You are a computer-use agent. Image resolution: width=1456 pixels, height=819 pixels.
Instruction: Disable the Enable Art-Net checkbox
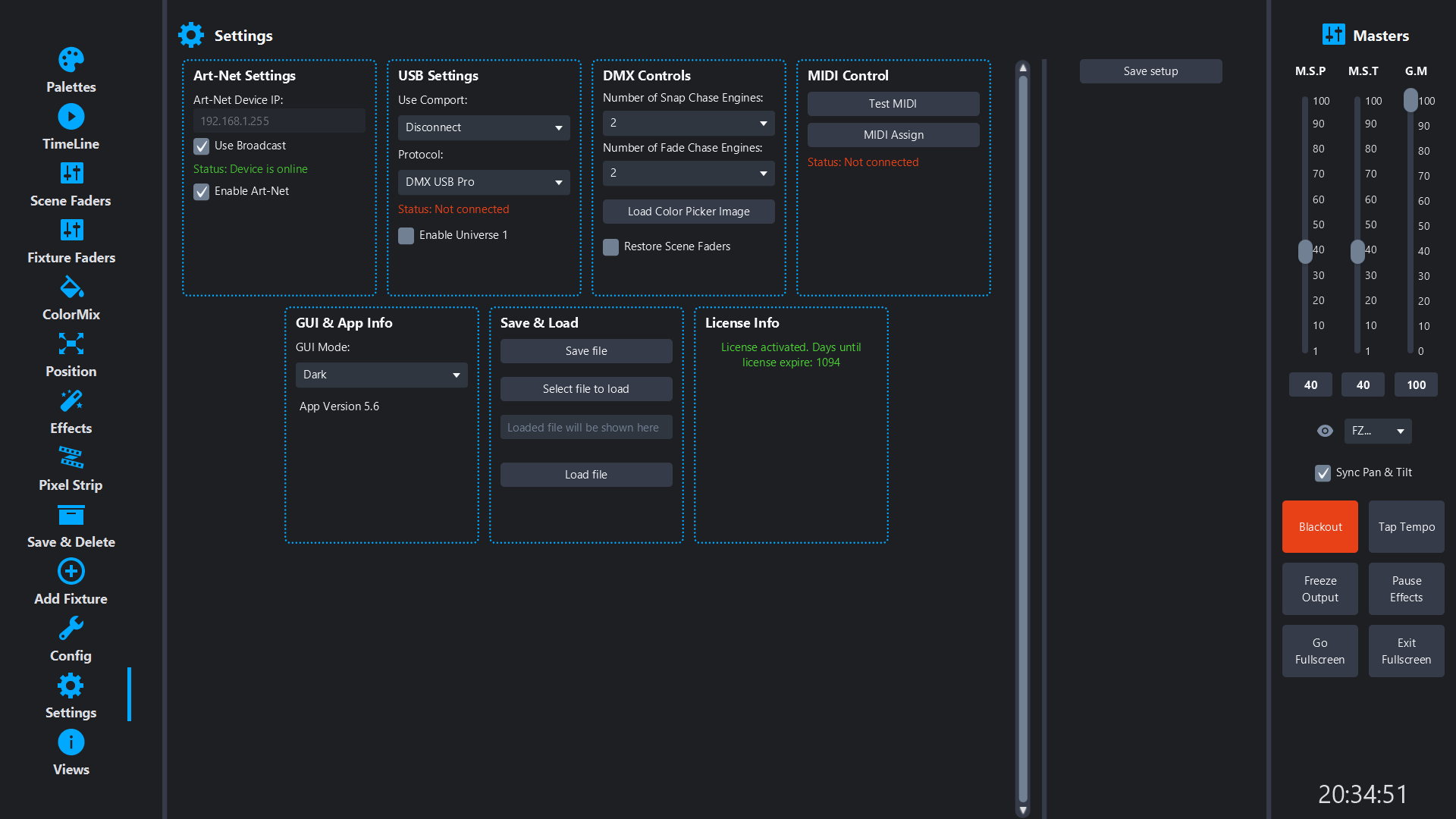coord(202,191)
